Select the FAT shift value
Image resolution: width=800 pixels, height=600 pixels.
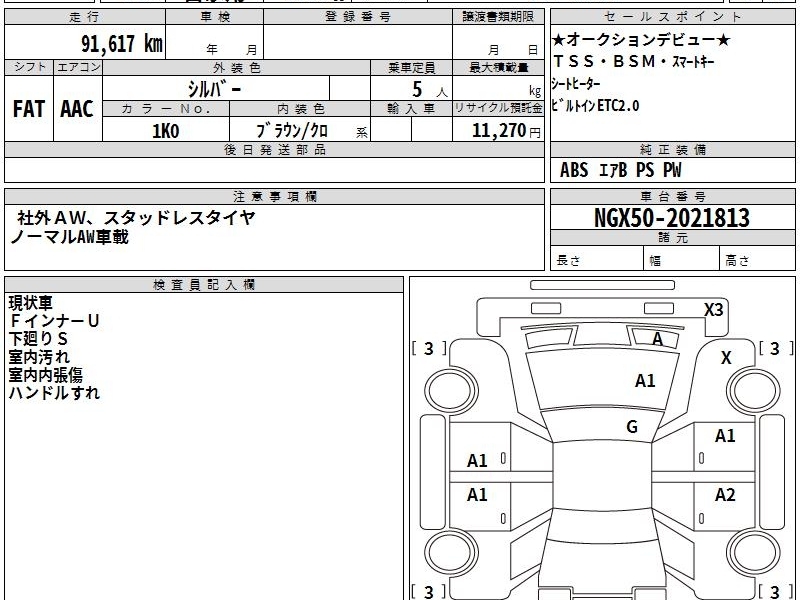click(29, 109)
